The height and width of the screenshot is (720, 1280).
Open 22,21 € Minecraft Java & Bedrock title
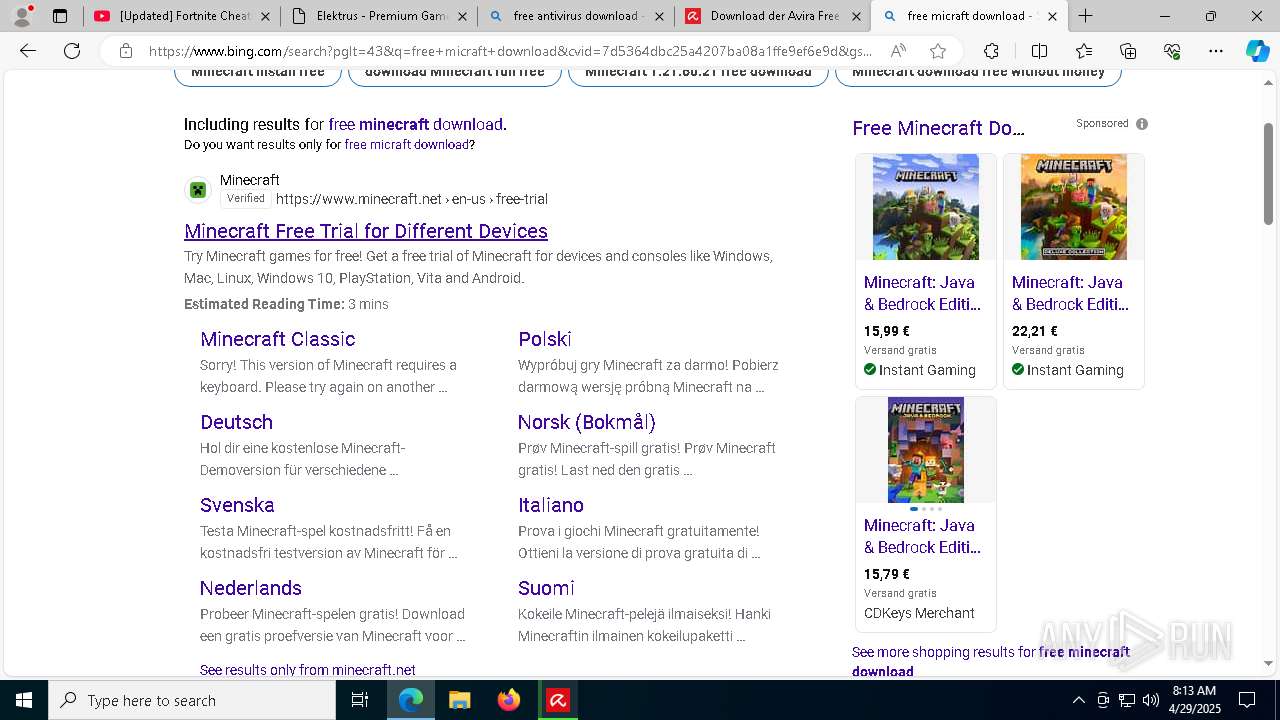click(x=1070, y=293)
